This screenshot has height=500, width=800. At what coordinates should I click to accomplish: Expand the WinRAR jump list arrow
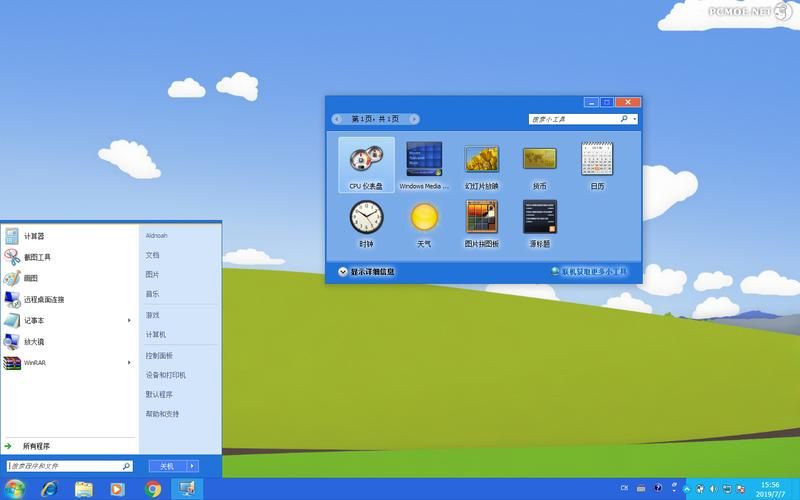tap(129, 363)
